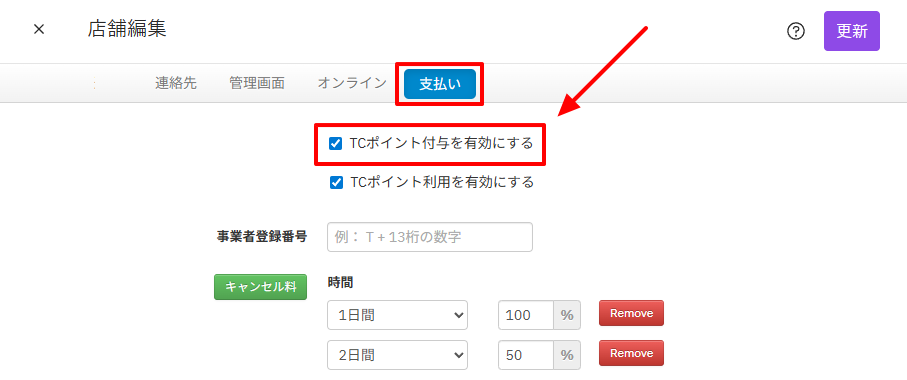The height and width of the screenshot is (380, 907).
Task: Expand the 1日間 time dropdown
Action: [x=397, y=315]
